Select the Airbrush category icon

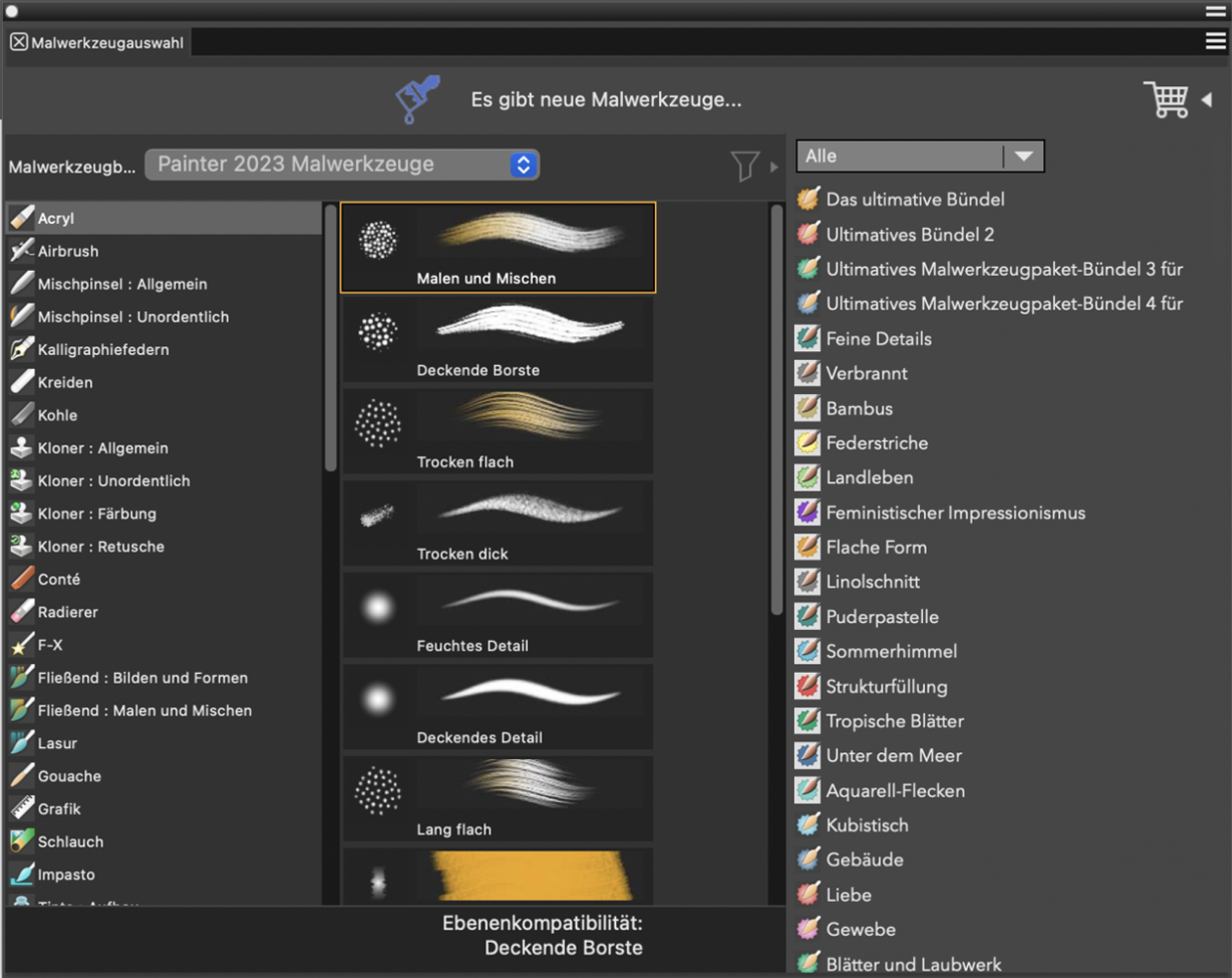(22, 251)
